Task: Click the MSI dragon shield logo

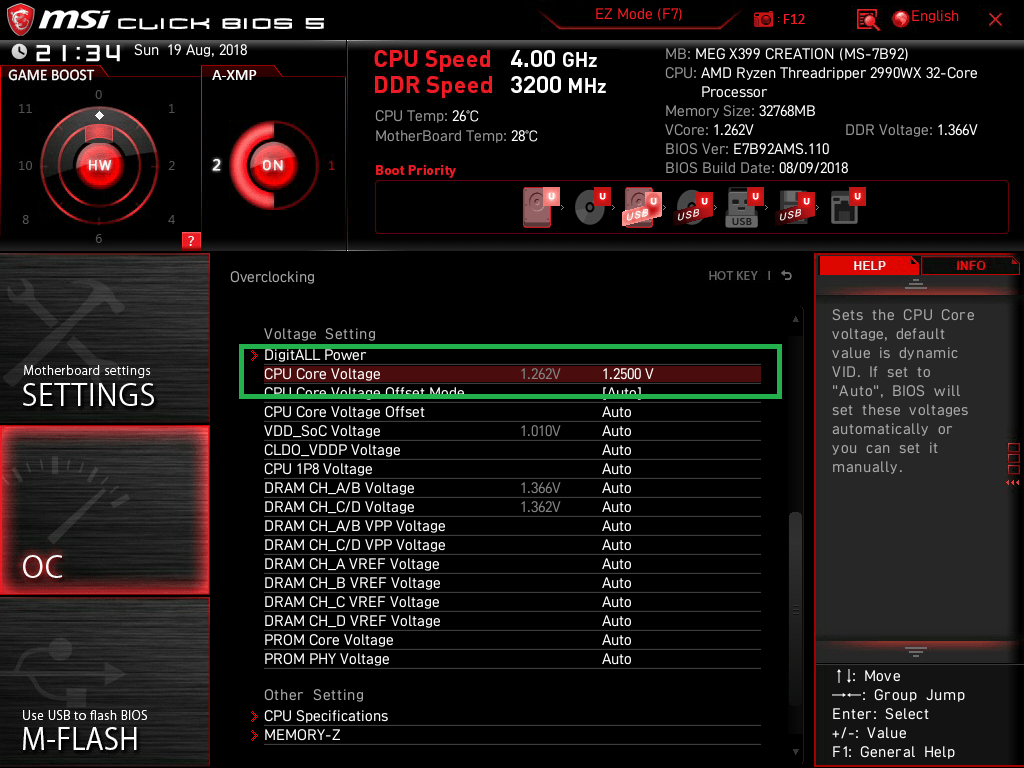Action: click(20, 20)
